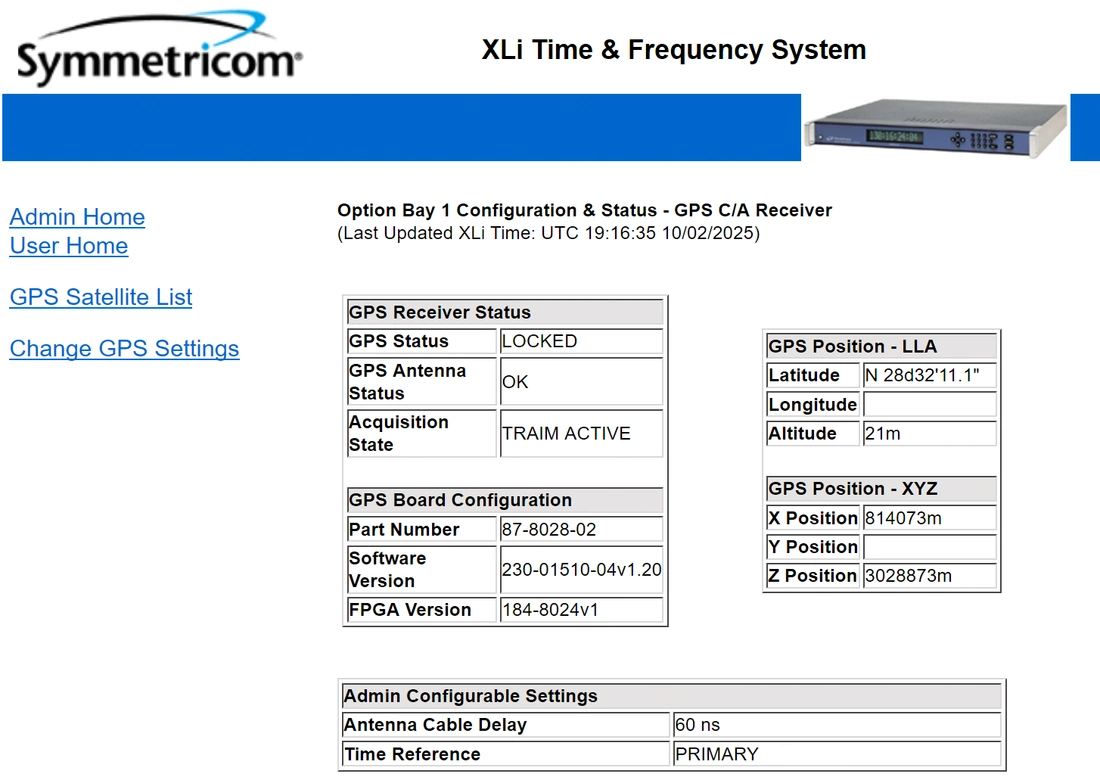Screen dimensions: 1100x777
Task: Select the Z Position 3028873m value
Action: 908,576
